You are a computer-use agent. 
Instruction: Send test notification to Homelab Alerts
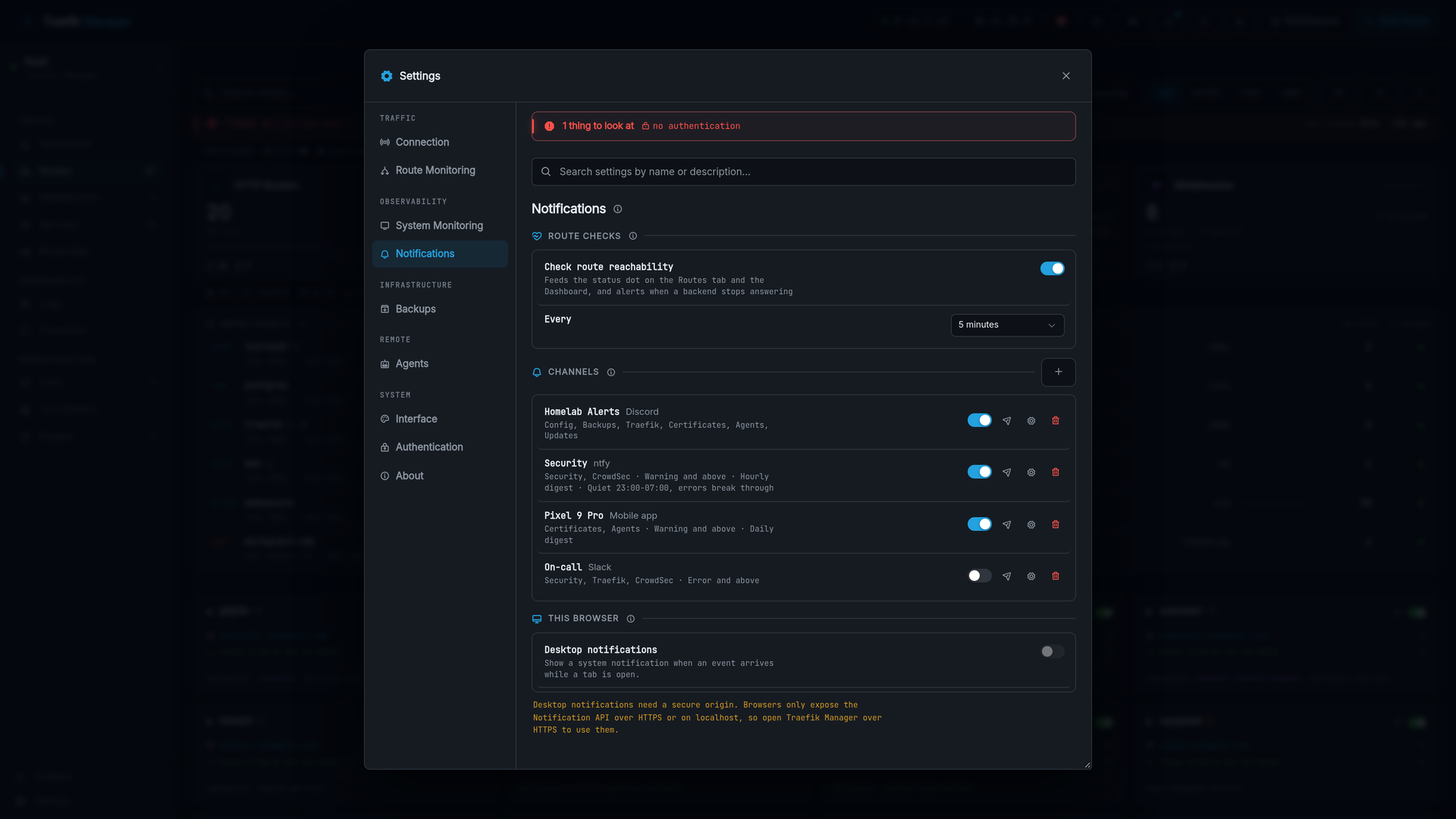[1006, 421]
